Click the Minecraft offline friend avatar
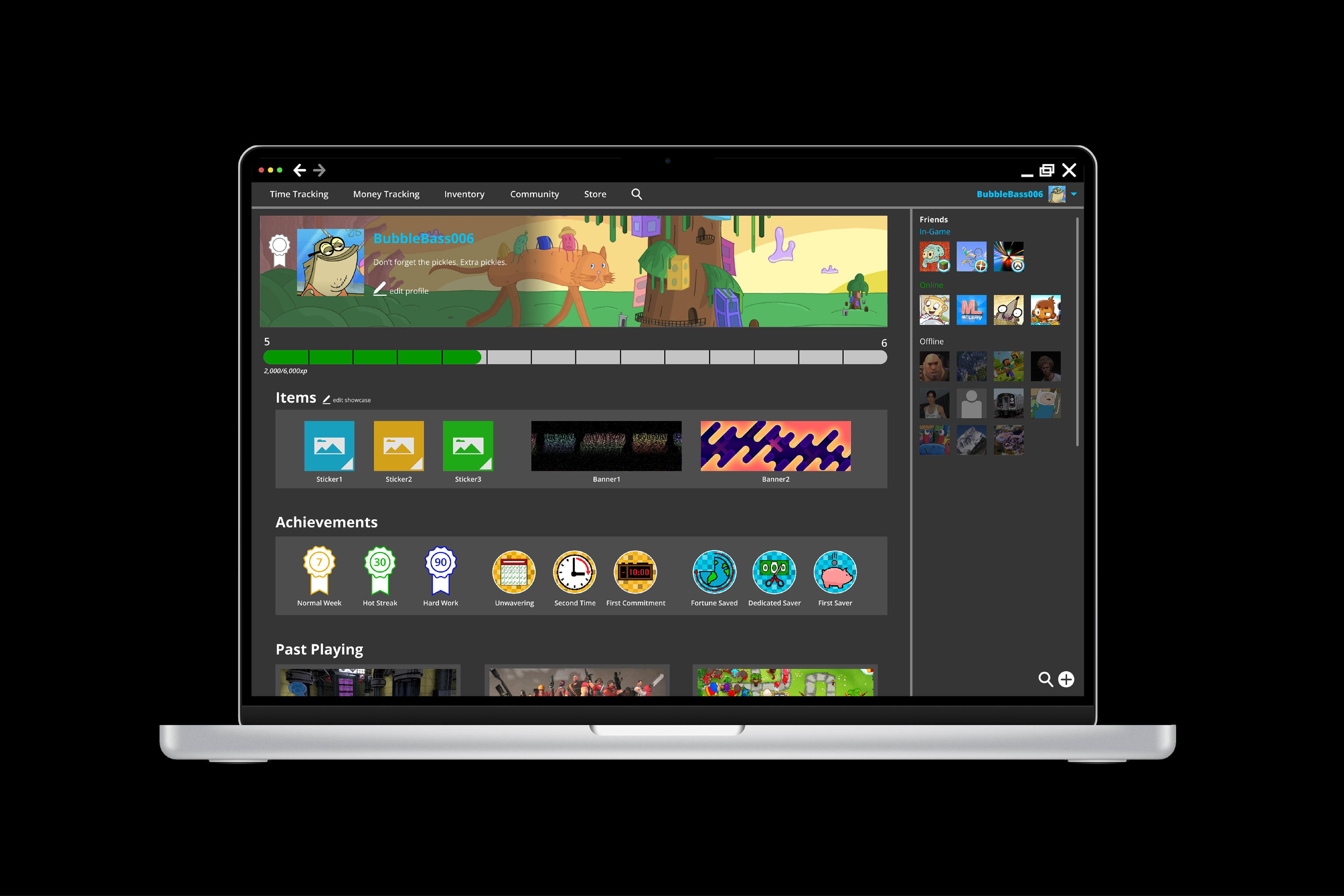 click(x=1009, y=366)
